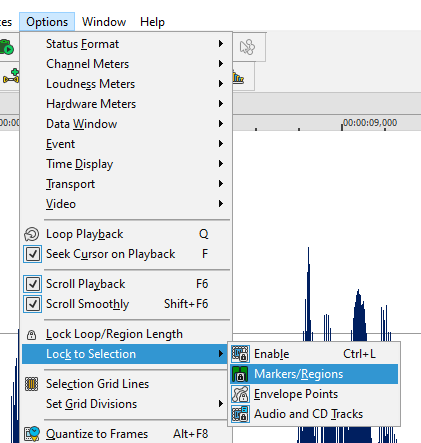Click the Enable lock icon in submenu

(240, 354)
